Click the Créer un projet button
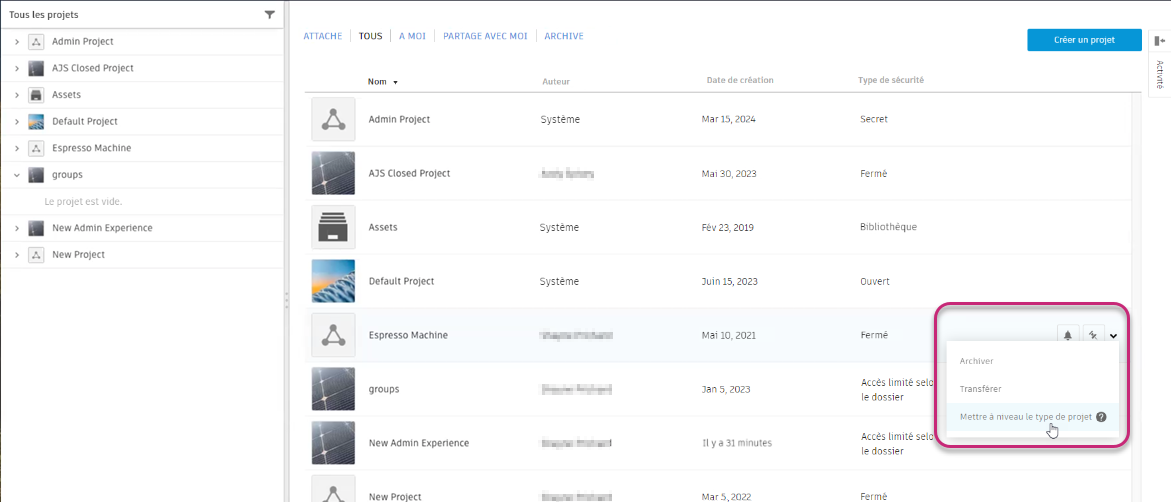1171x502 pixels. (x=1084, y=40)
